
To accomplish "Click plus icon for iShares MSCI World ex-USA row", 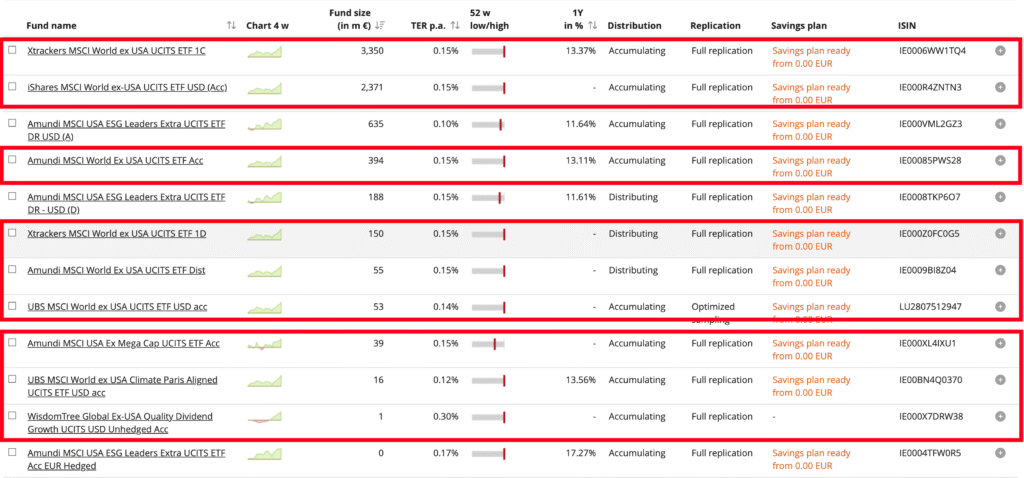I will tap(1000, 87).
